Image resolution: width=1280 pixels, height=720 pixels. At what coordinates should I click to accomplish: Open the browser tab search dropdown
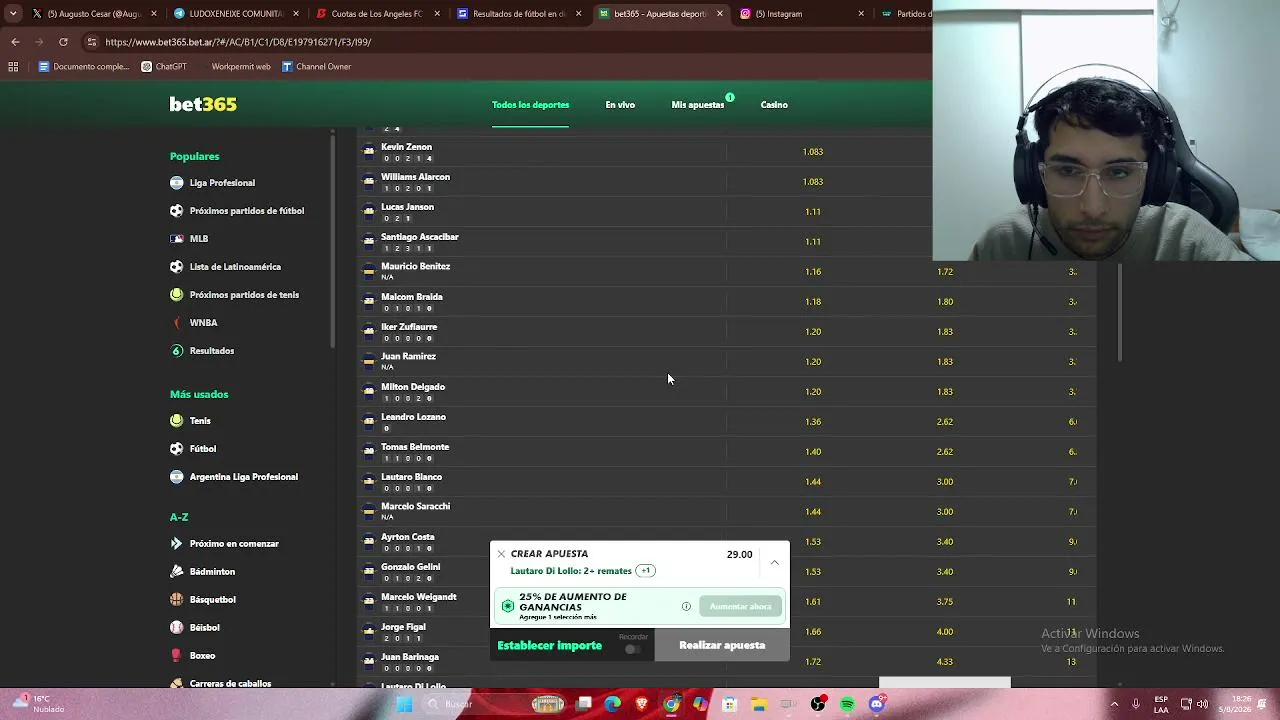pyautogui.click(x=13, y=14)
